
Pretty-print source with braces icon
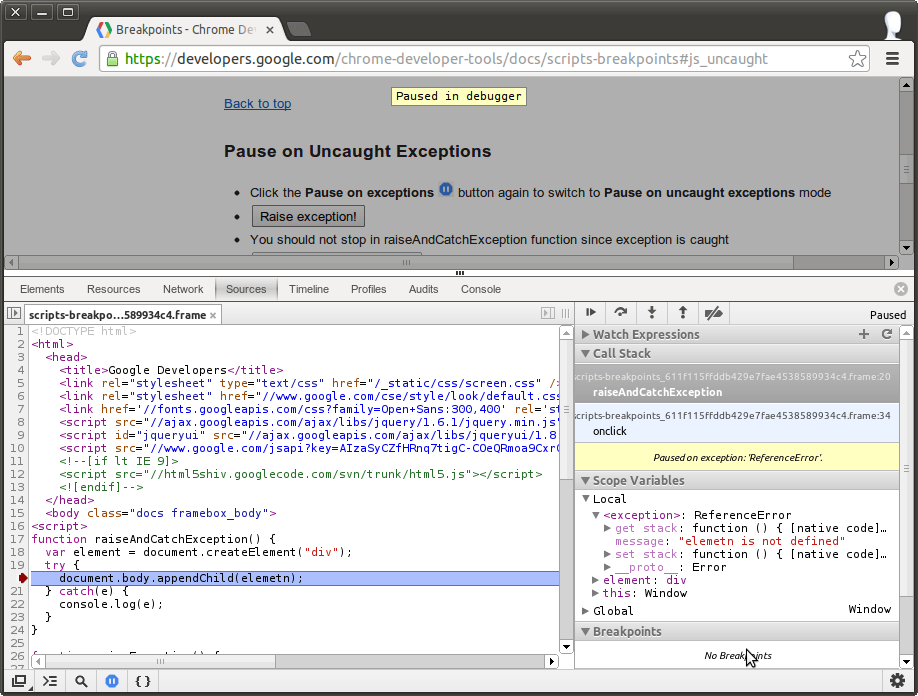pyautogui.click(x=141, y=681)
